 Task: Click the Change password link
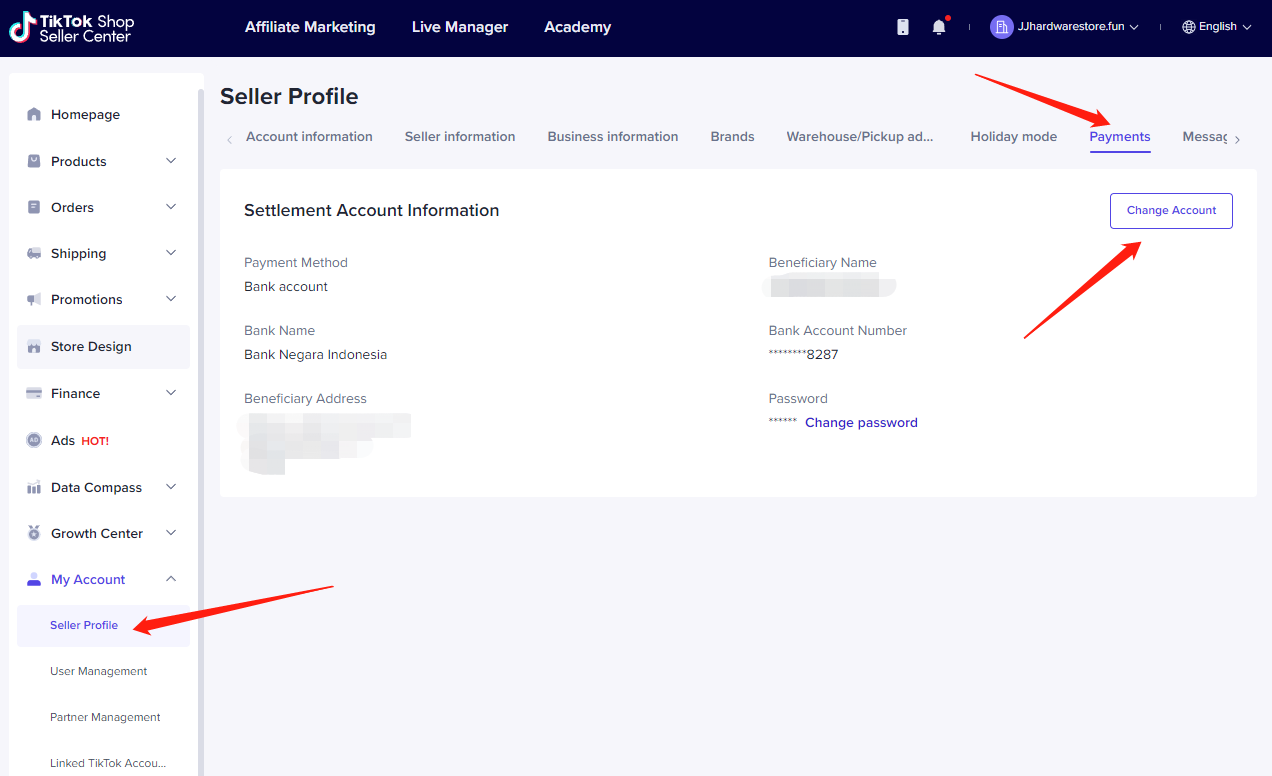[861, 423]
